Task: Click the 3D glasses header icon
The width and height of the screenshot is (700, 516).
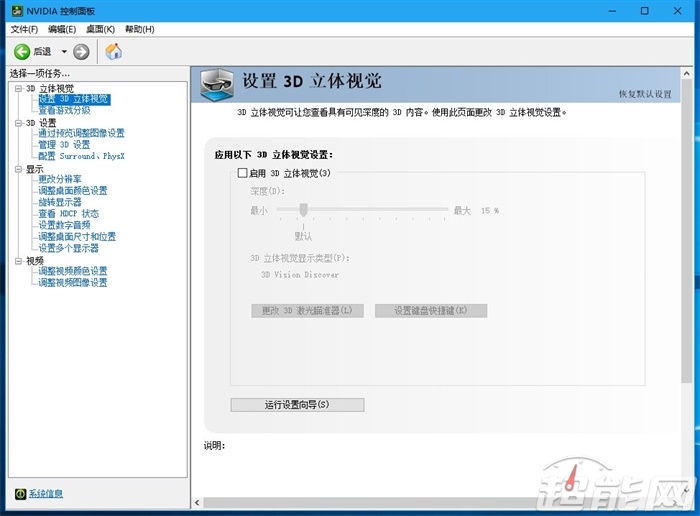Action: pyautogui.click(x=217, y=84)
